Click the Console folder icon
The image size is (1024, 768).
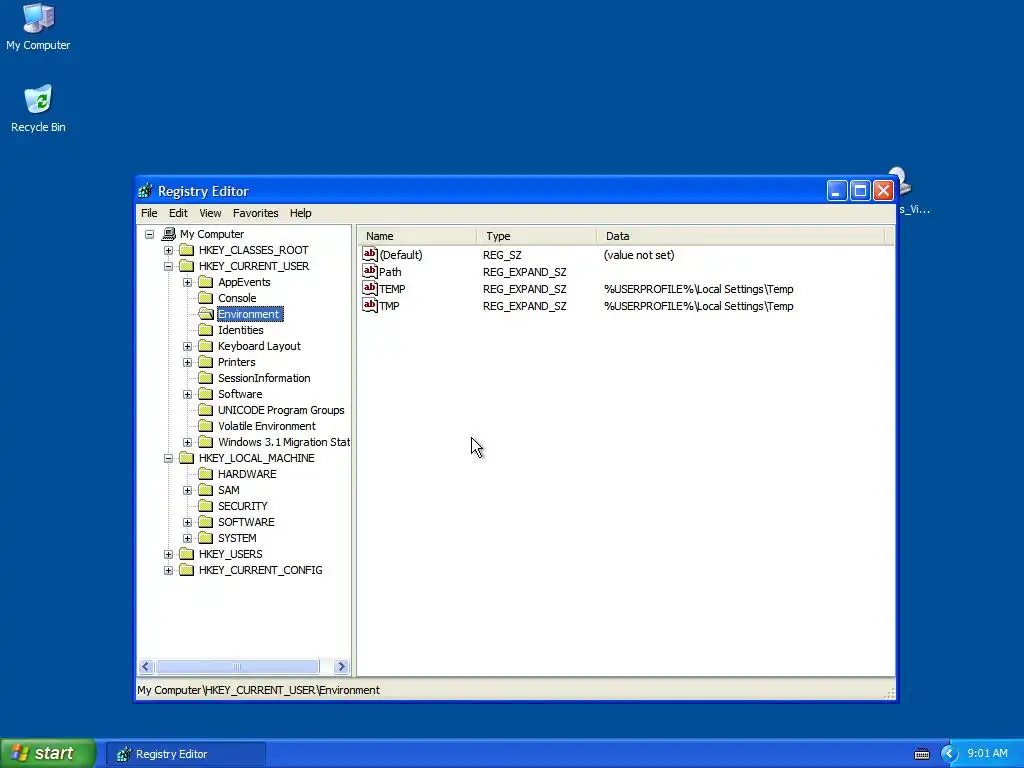click(206, 298)
